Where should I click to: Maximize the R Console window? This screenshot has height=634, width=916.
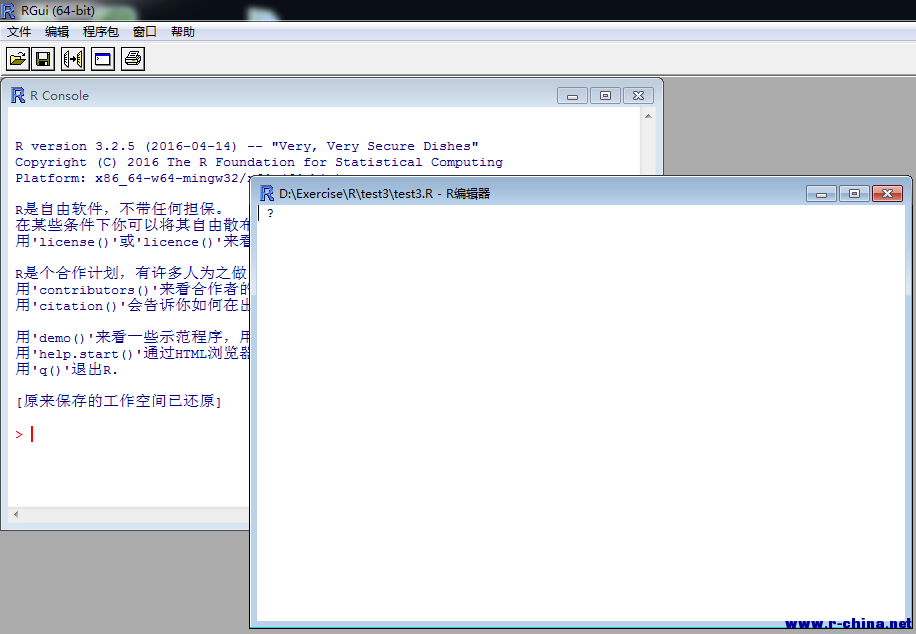[605, 96]
